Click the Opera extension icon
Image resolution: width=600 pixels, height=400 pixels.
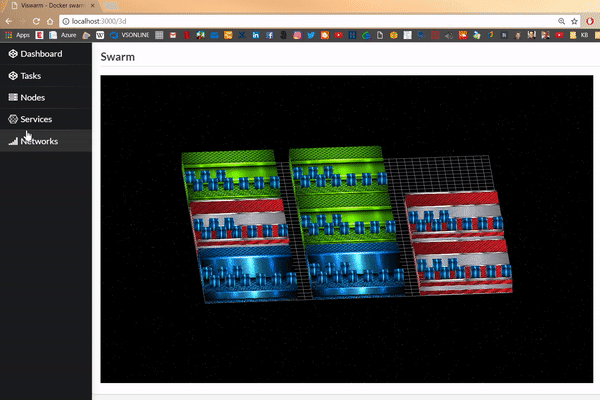590,21
